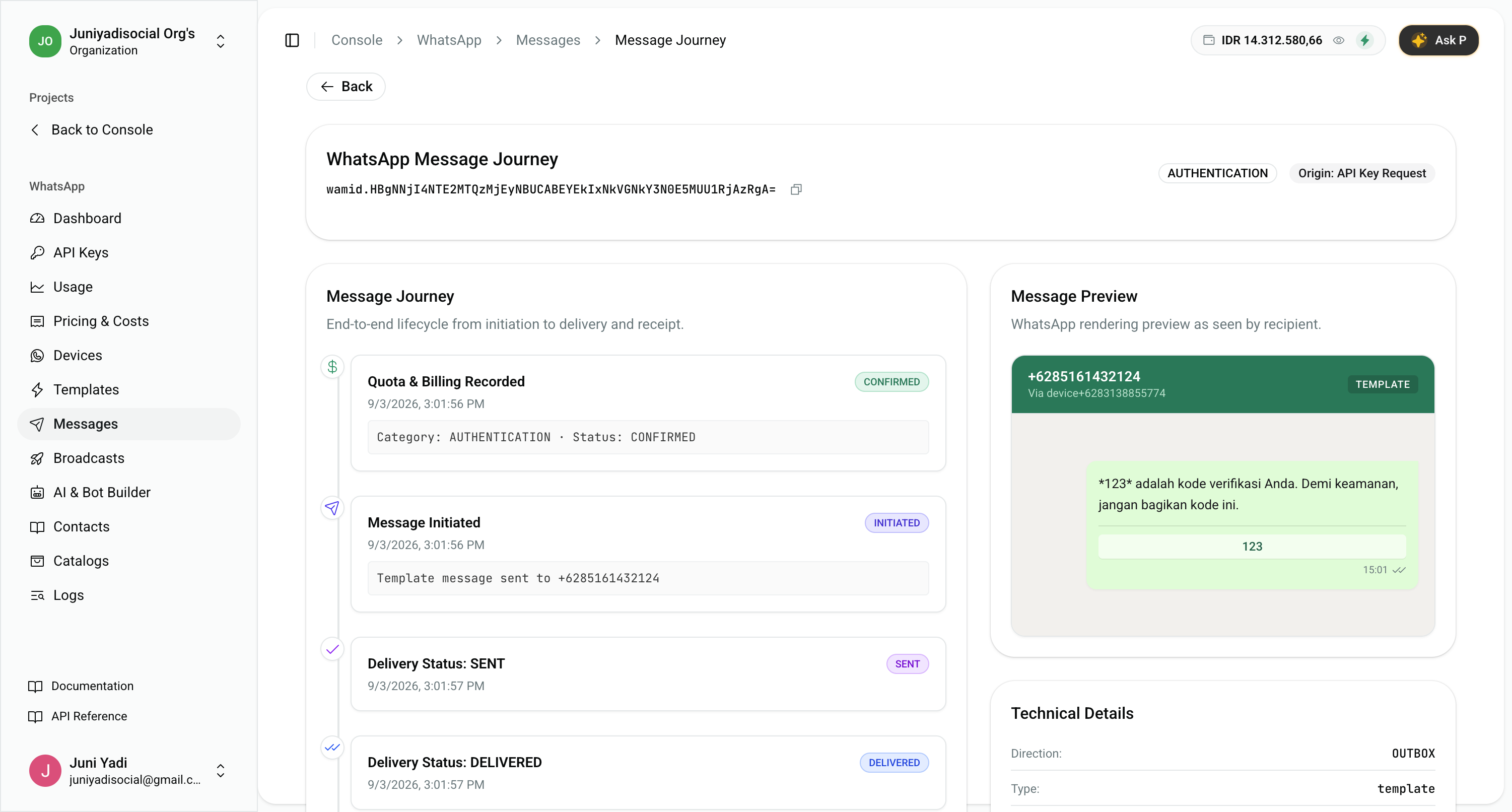Click the INITIATED status badge
Image resolution: width=1512 pixels, height=812 pixels.
tap(897, 522)
